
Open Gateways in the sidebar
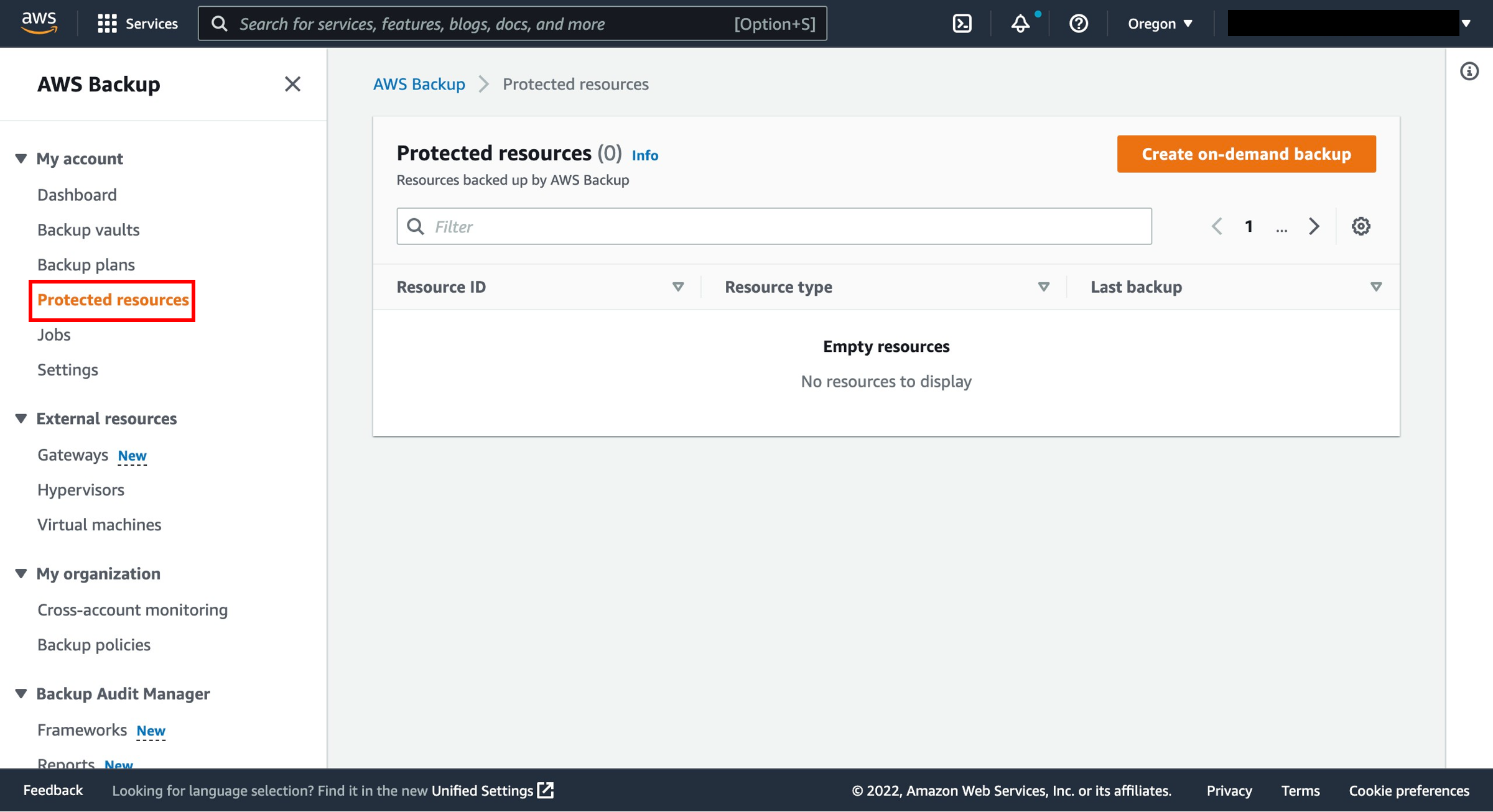pos(73,454)
